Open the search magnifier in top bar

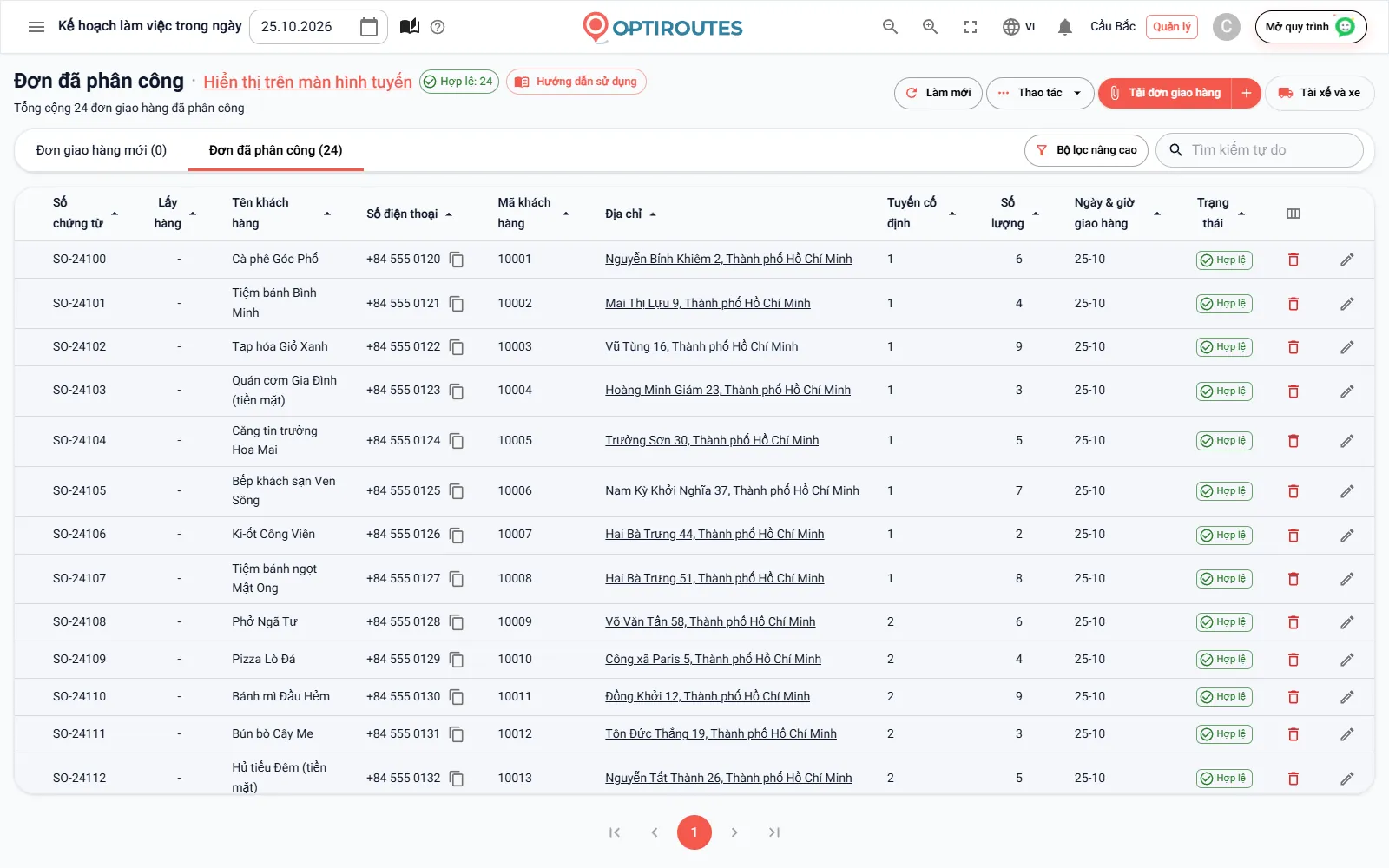click(x=890, y=27)
